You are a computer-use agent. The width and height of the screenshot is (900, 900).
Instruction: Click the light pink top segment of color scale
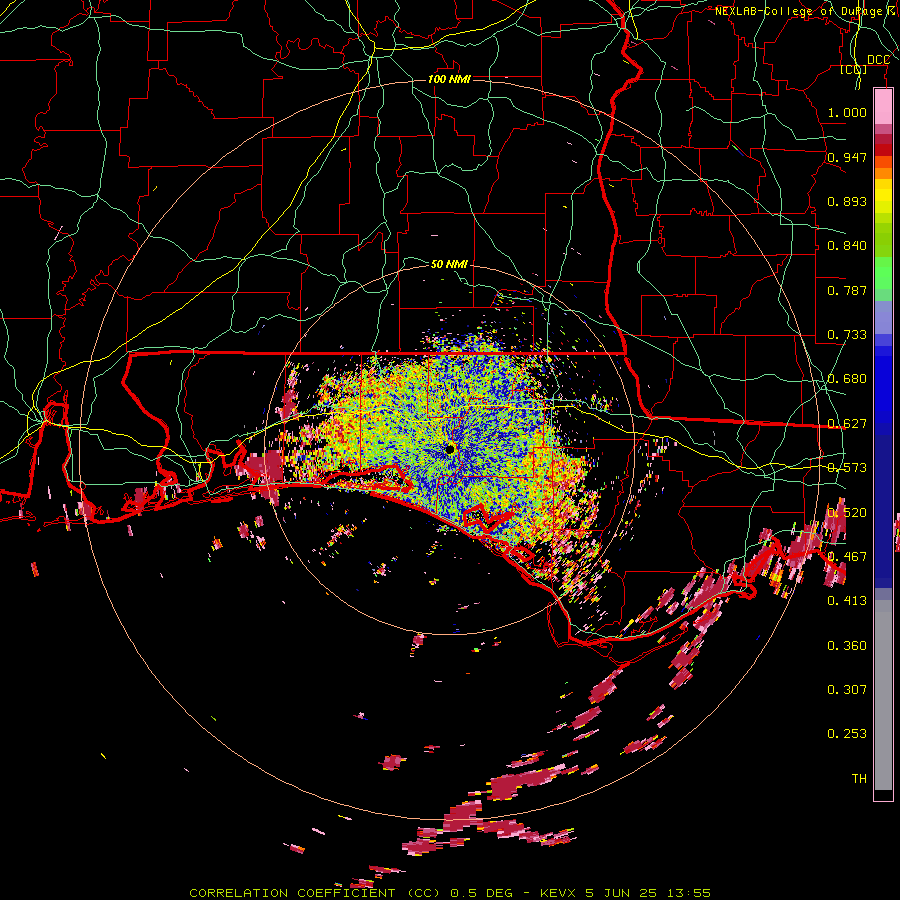[883, 107]
